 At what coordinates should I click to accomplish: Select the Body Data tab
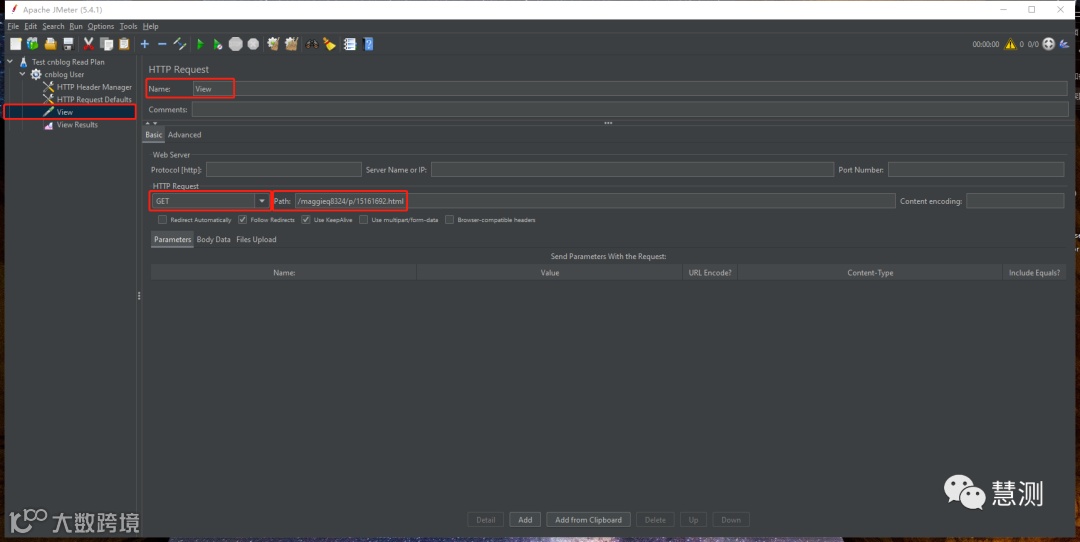click(214, 240)
